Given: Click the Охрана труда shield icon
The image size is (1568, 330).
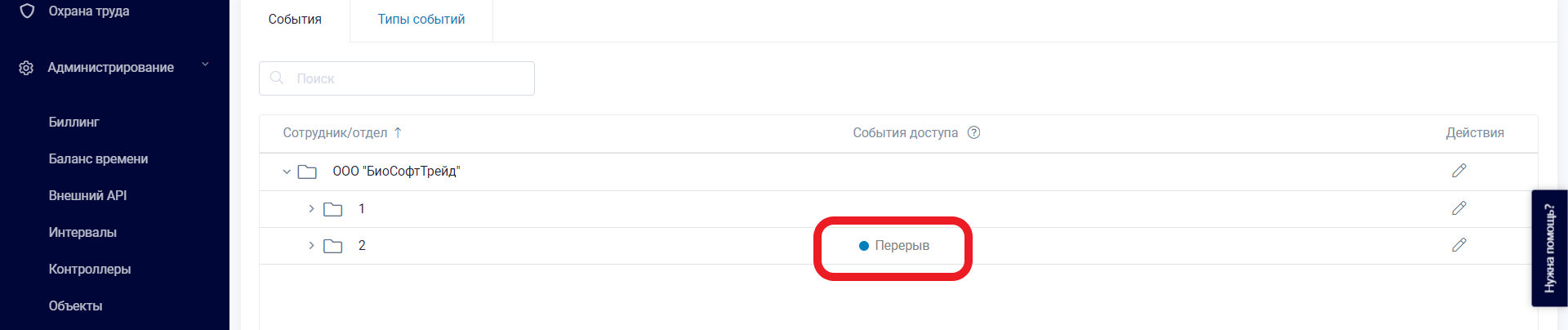Looking at the screenshot, I should 27,11.
